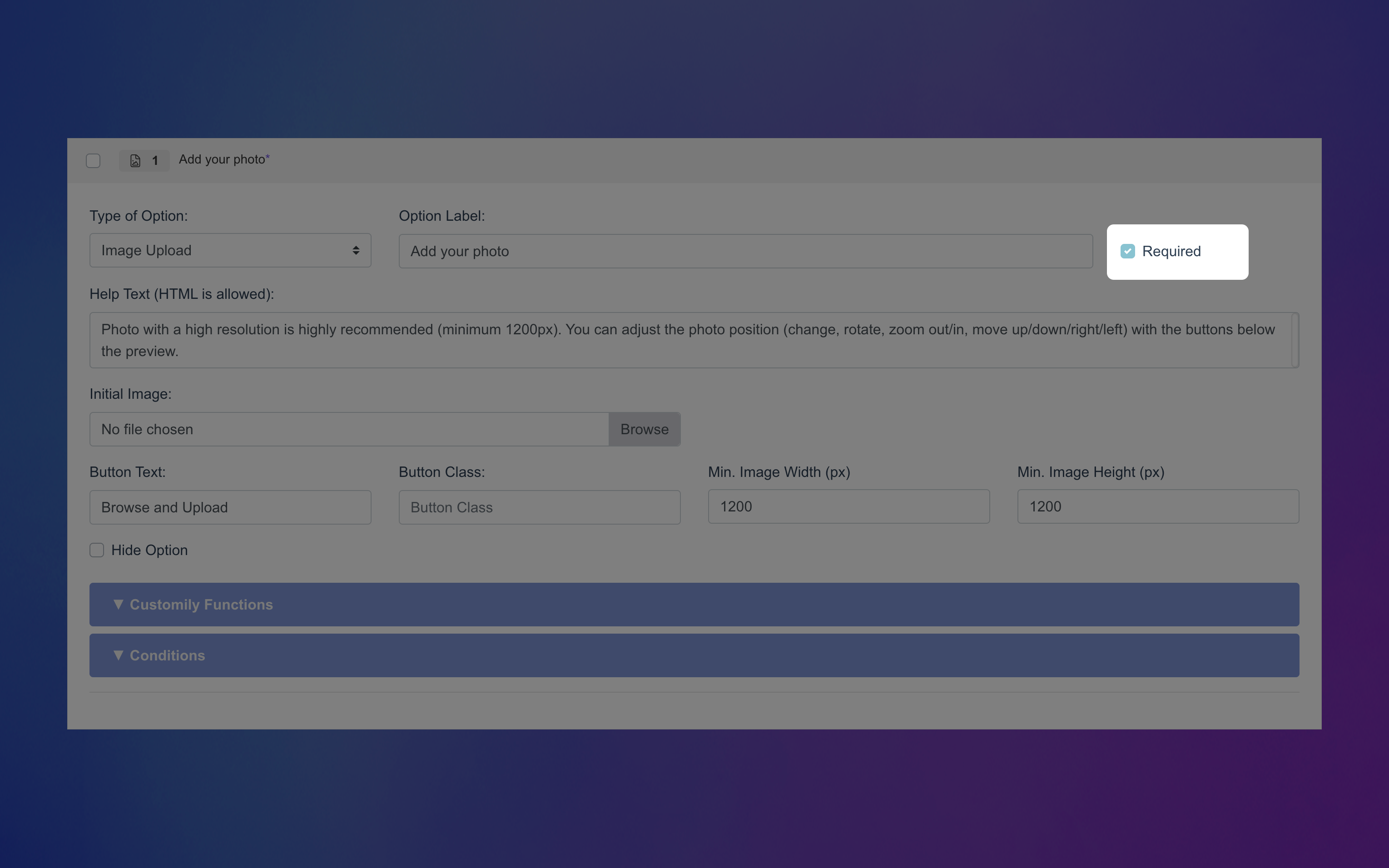Click the Browse button for Initial Image
Viewport: 1389px width, 868px height.
pyautogui.click(x=644, y=429)
